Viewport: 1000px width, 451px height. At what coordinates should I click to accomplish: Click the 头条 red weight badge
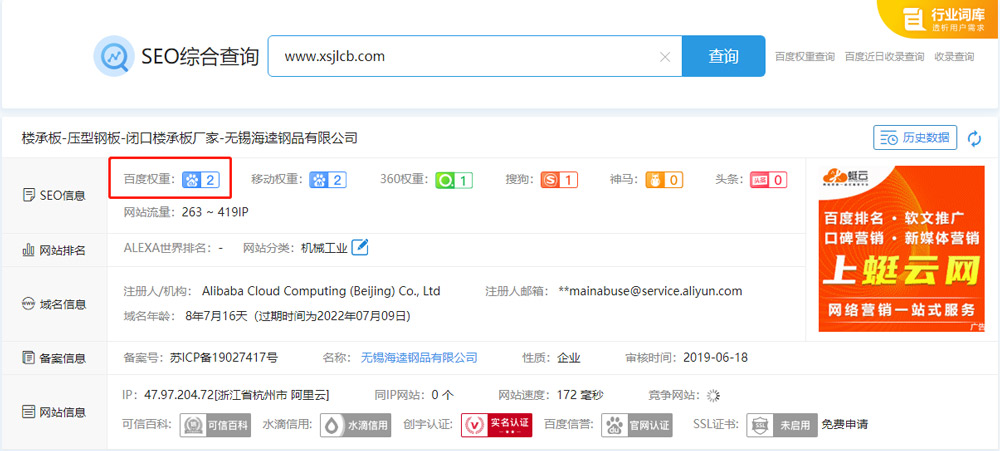coord(768,180)
